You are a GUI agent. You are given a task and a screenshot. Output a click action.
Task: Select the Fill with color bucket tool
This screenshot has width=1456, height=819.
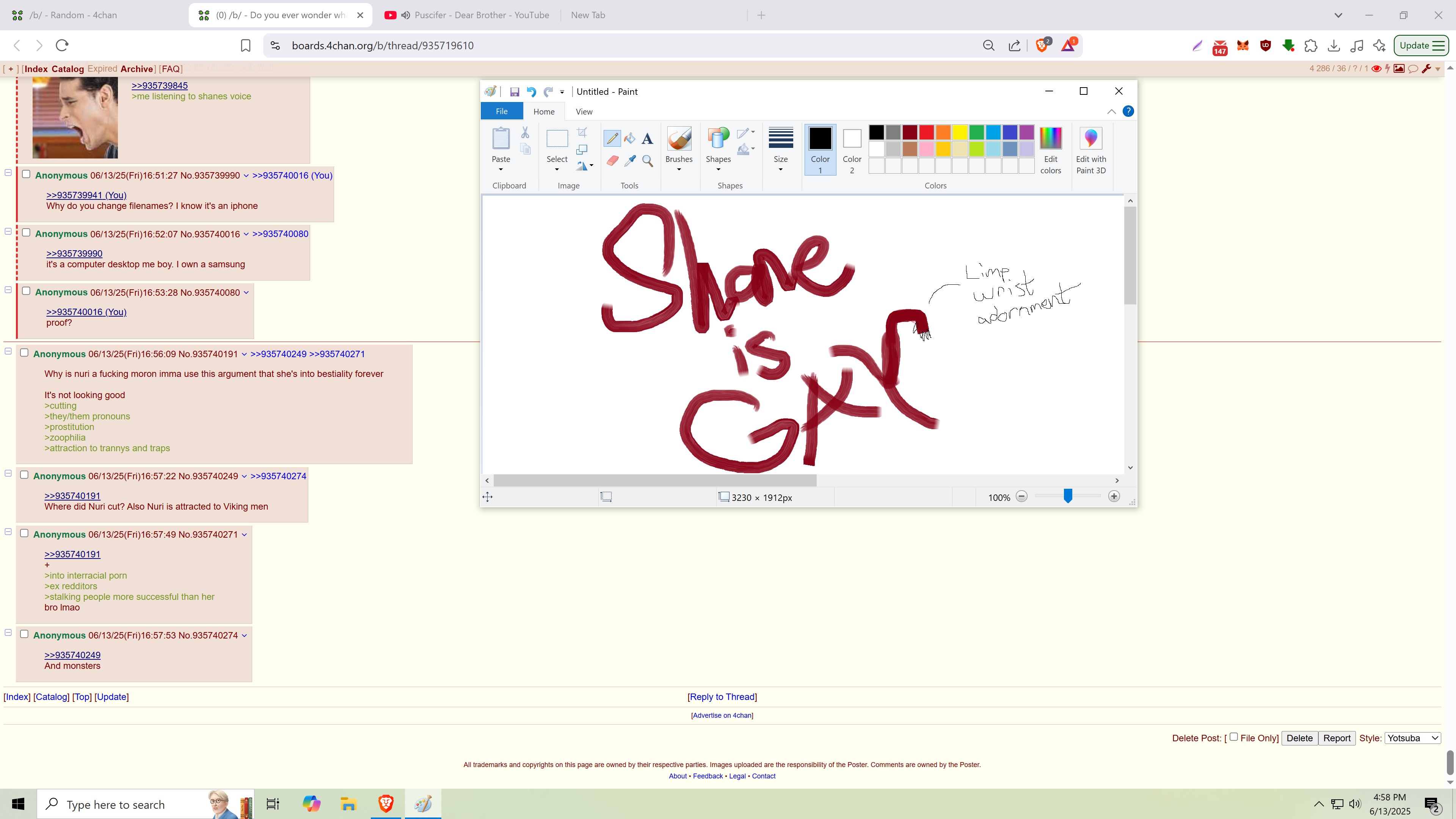[x=630, y=138]
